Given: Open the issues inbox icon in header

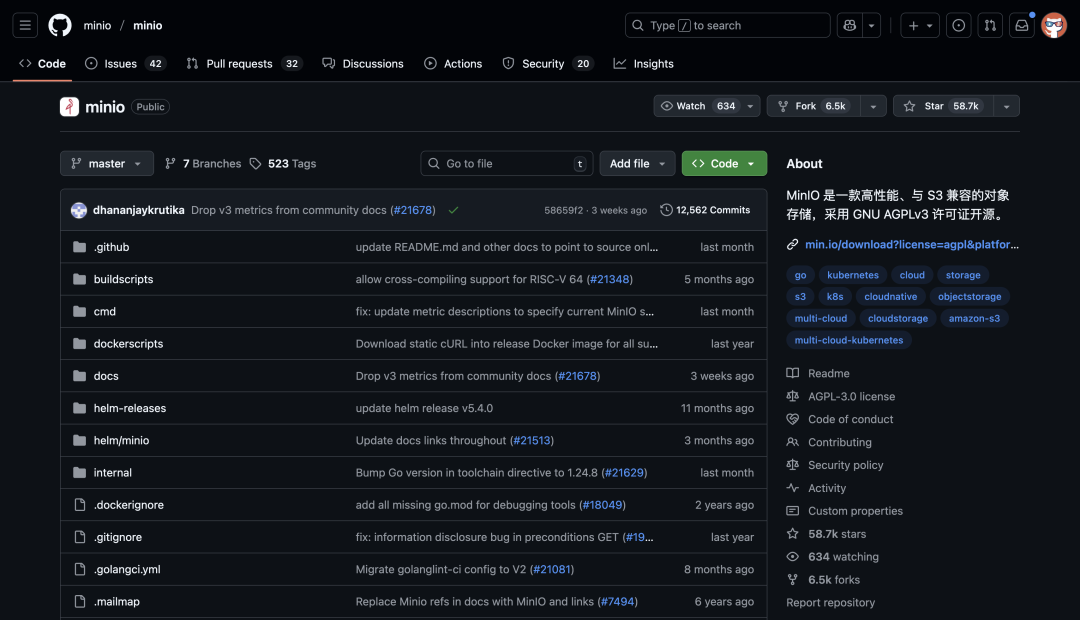Looking at the screenshot, I should click(958, 25).
